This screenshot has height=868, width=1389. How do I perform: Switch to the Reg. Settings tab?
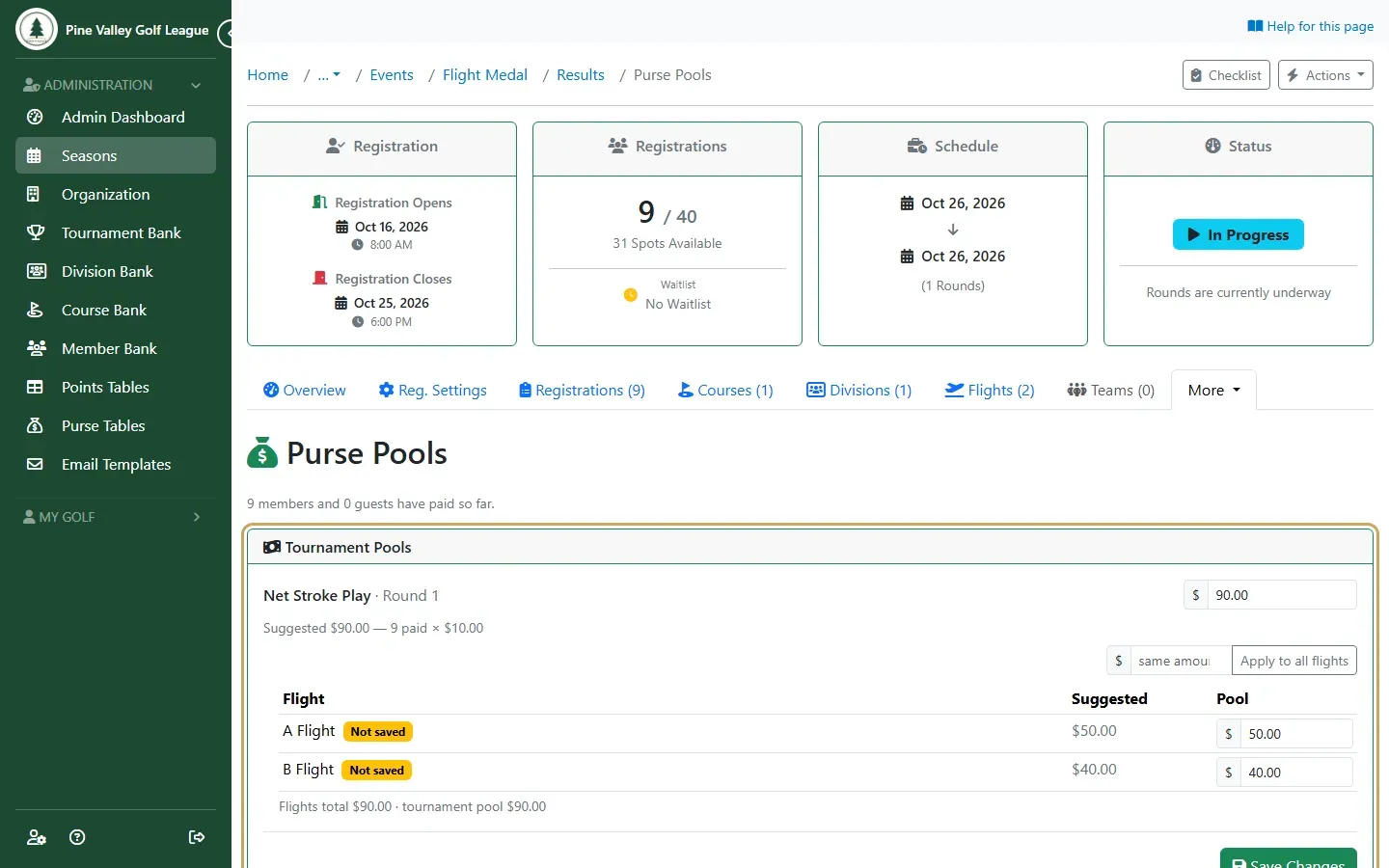(433, 391)
